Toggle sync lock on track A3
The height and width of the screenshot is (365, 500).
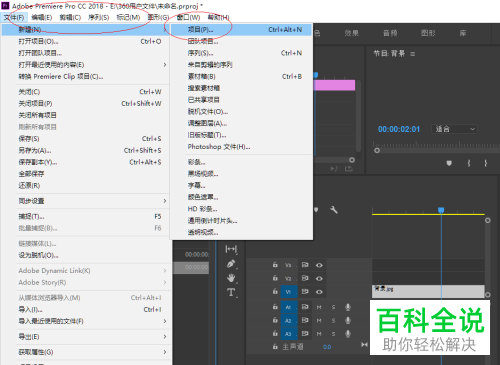tap(305, 333)
